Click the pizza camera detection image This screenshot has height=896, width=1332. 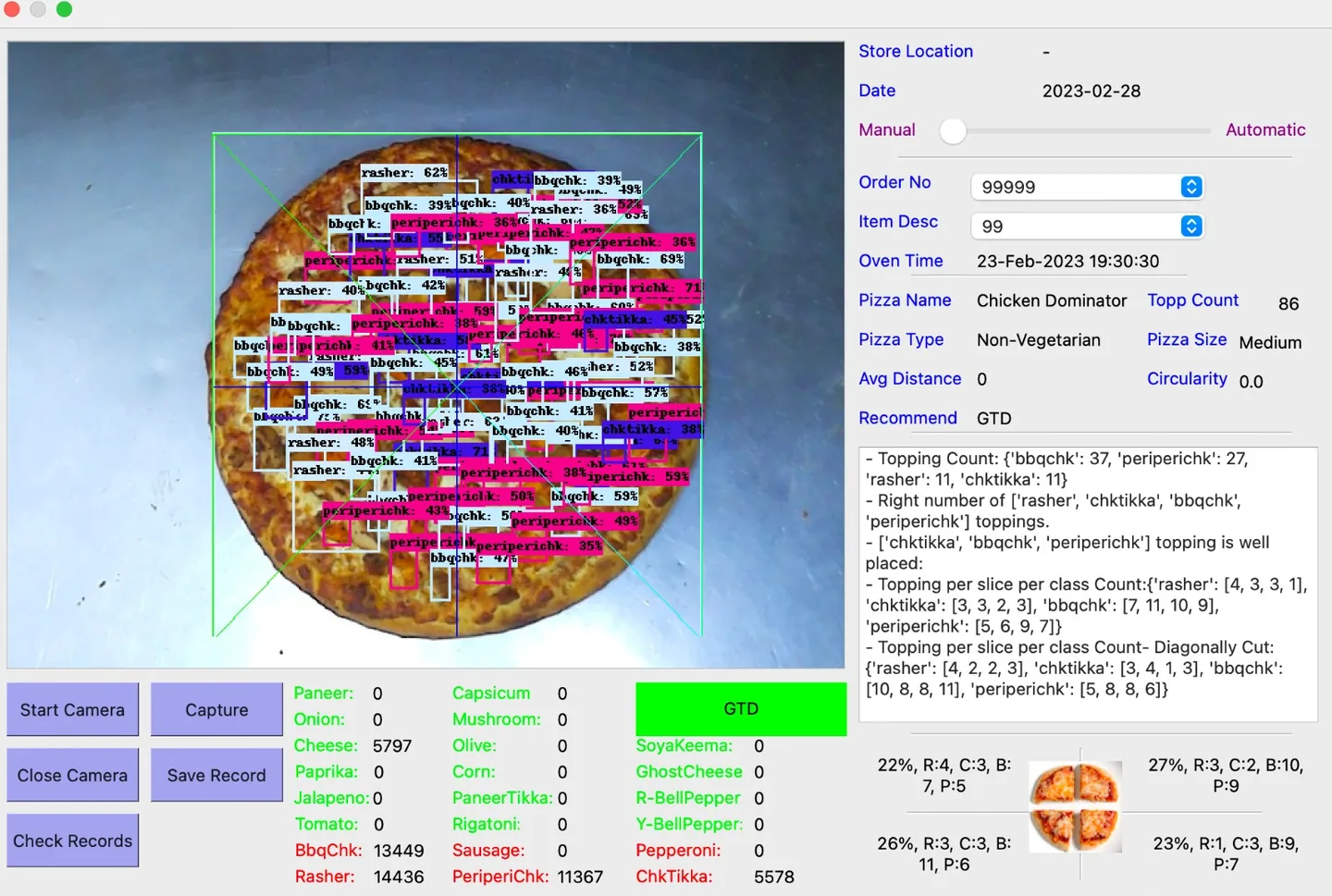[x=425, y=354]
